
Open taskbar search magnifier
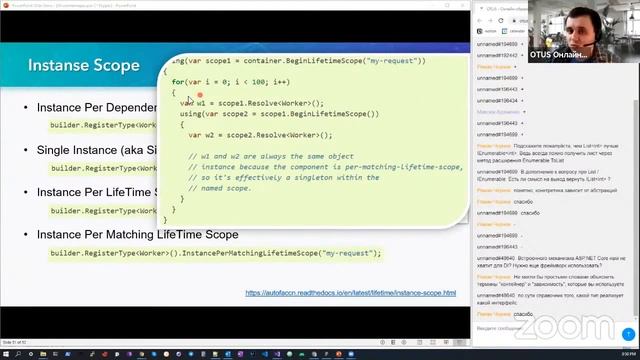[x=18, y=354]
